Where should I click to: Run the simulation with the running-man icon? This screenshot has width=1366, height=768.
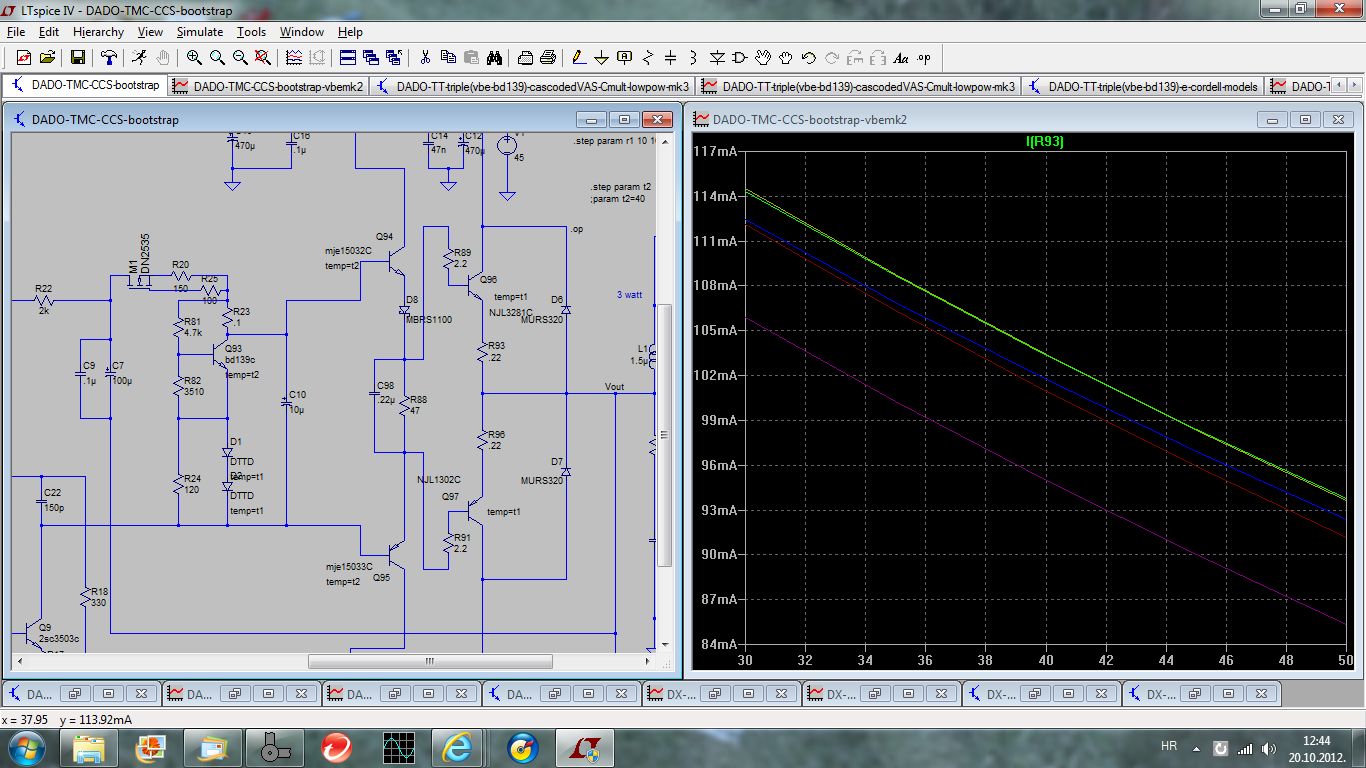click(139, 58)
